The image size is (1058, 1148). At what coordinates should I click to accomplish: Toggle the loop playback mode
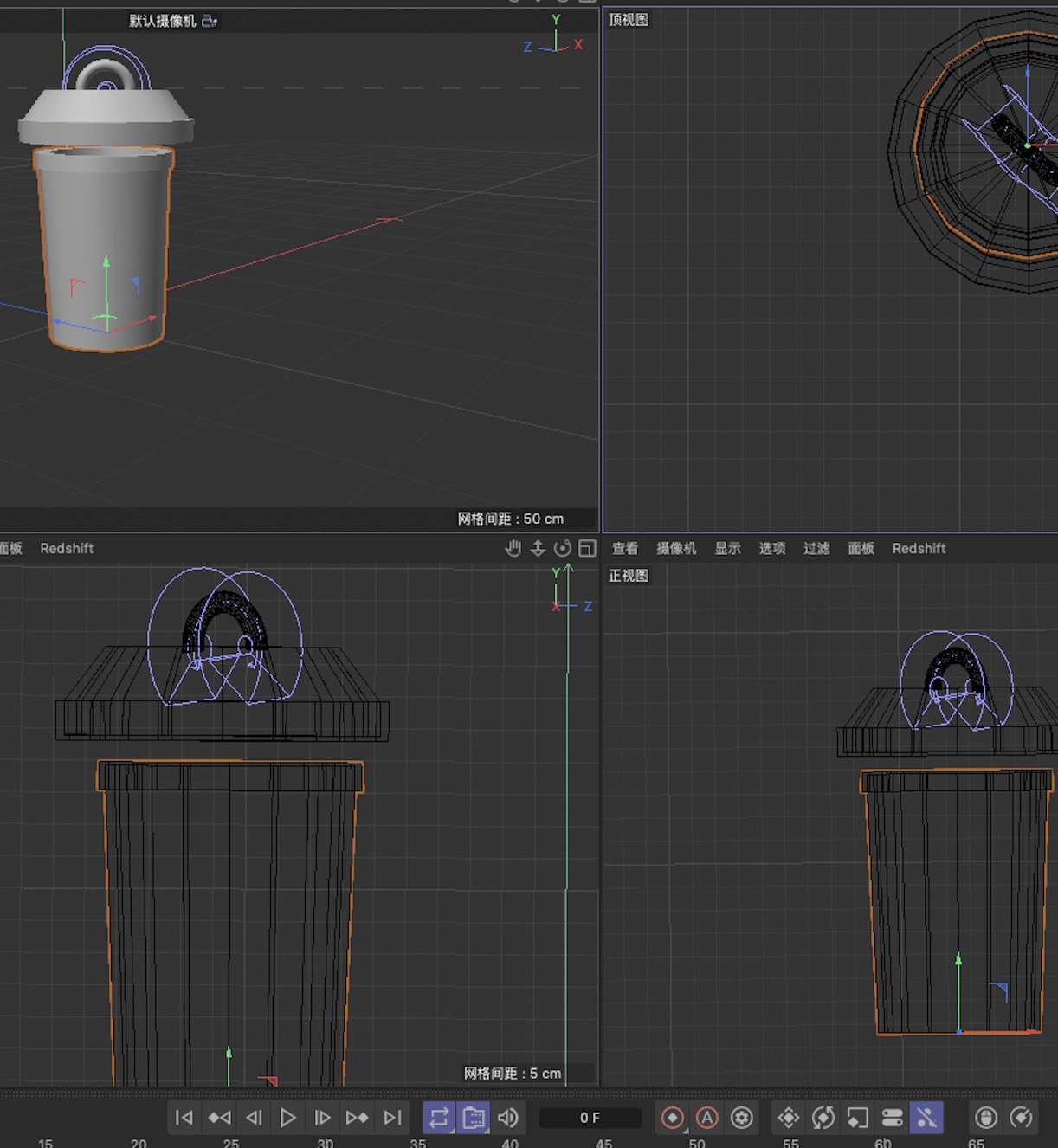tap(439, 1118)
